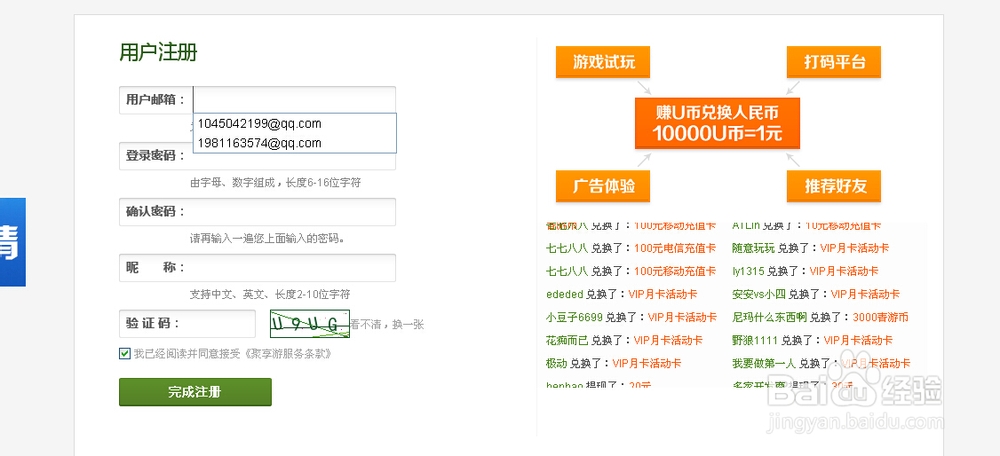Click the 打码平台 orange button

(834, 62)
